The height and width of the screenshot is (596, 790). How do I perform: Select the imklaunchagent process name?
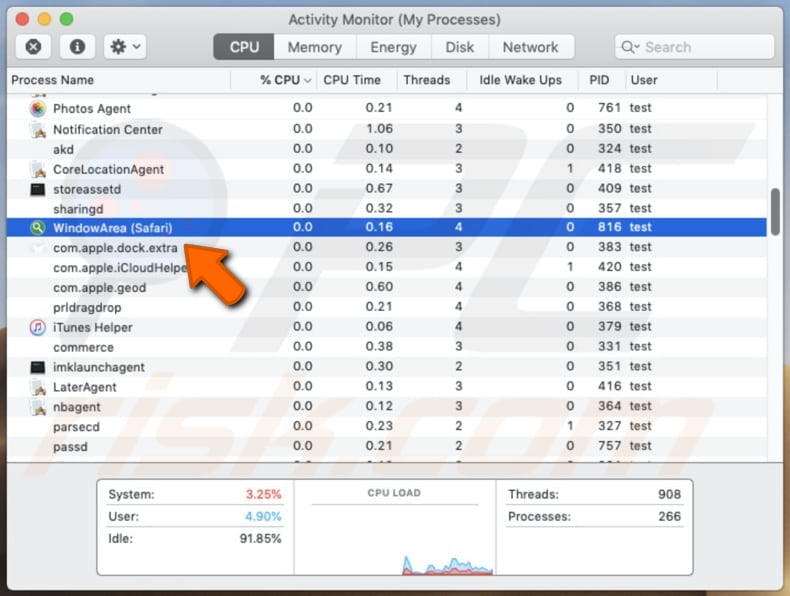99,367
